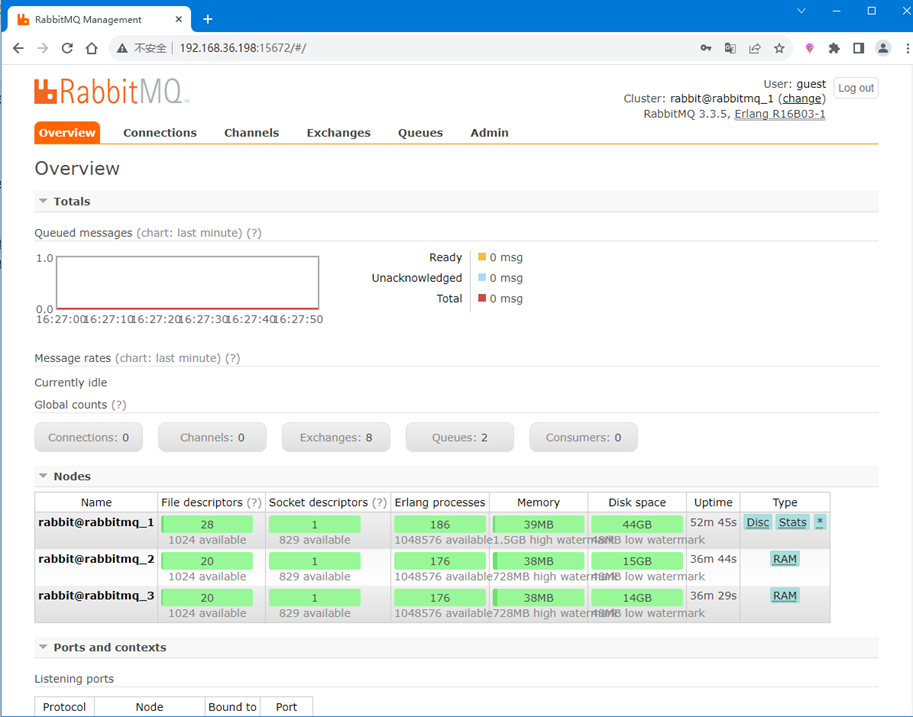Viewport: 913px width, 717px height.
Task: Click the Disc type badge
Action: tap(758, 522)
